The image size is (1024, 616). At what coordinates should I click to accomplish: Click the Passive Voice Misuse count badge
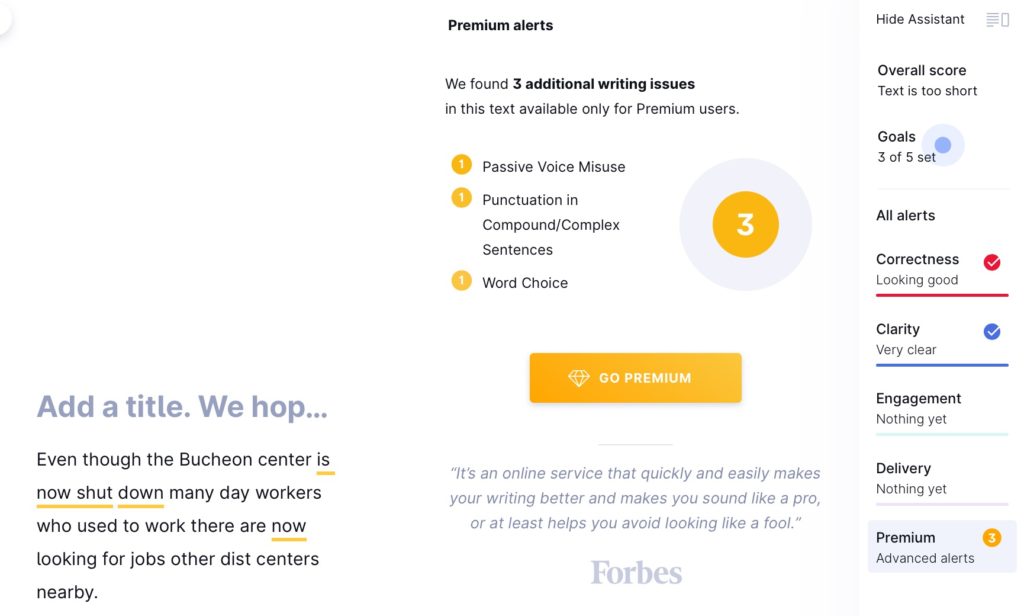click(x=461, y=165)
